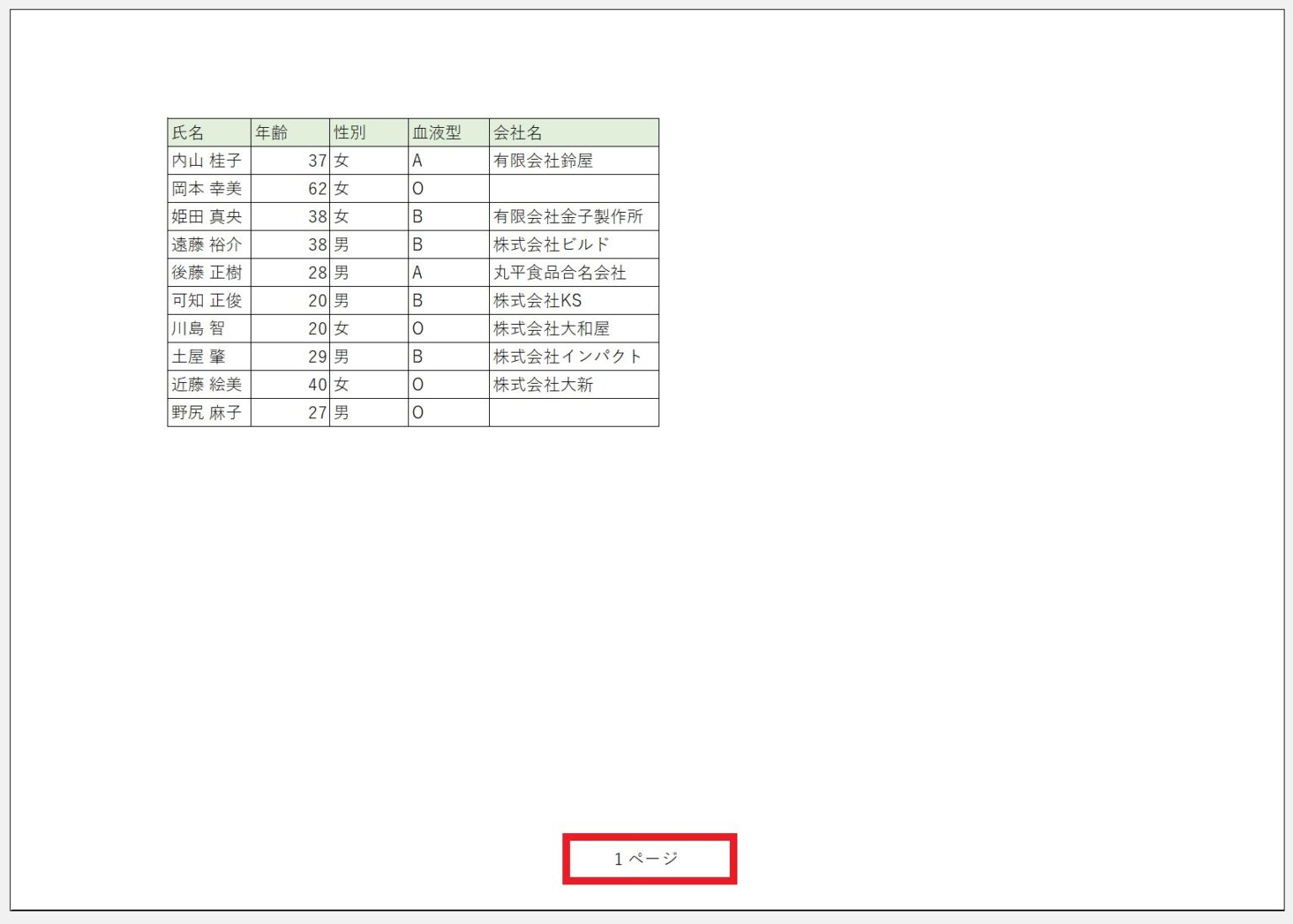Image resolution: width=1293 pixels, height=924 pixels.
Task: Select the company cell 有限会社金子製作所
Action: [x=572, y=216]
